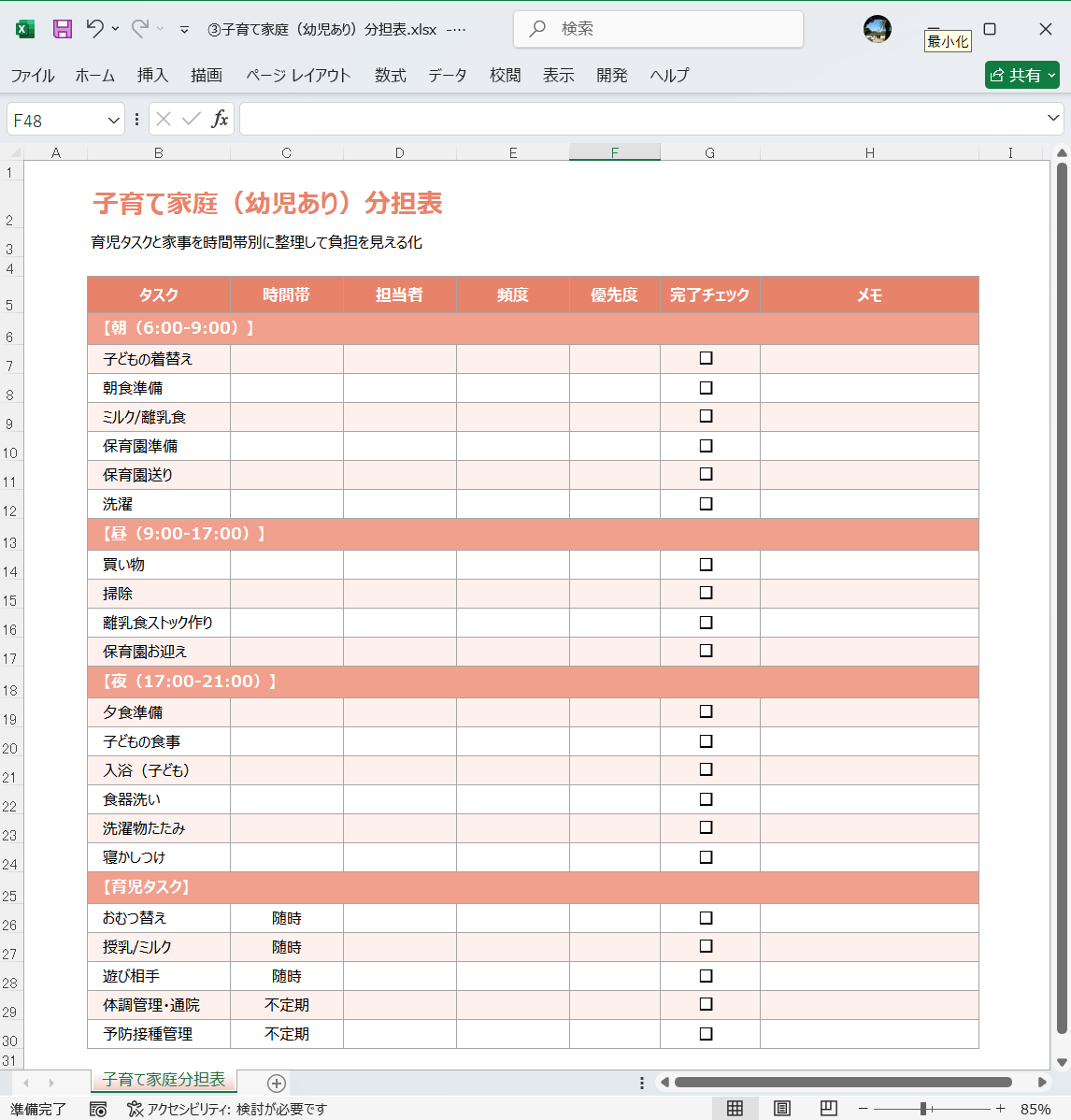Click アクセシビリティ: 検討が必要です status
The width and height of the screenshot is (1071, 1120).
coord(227,1109)
